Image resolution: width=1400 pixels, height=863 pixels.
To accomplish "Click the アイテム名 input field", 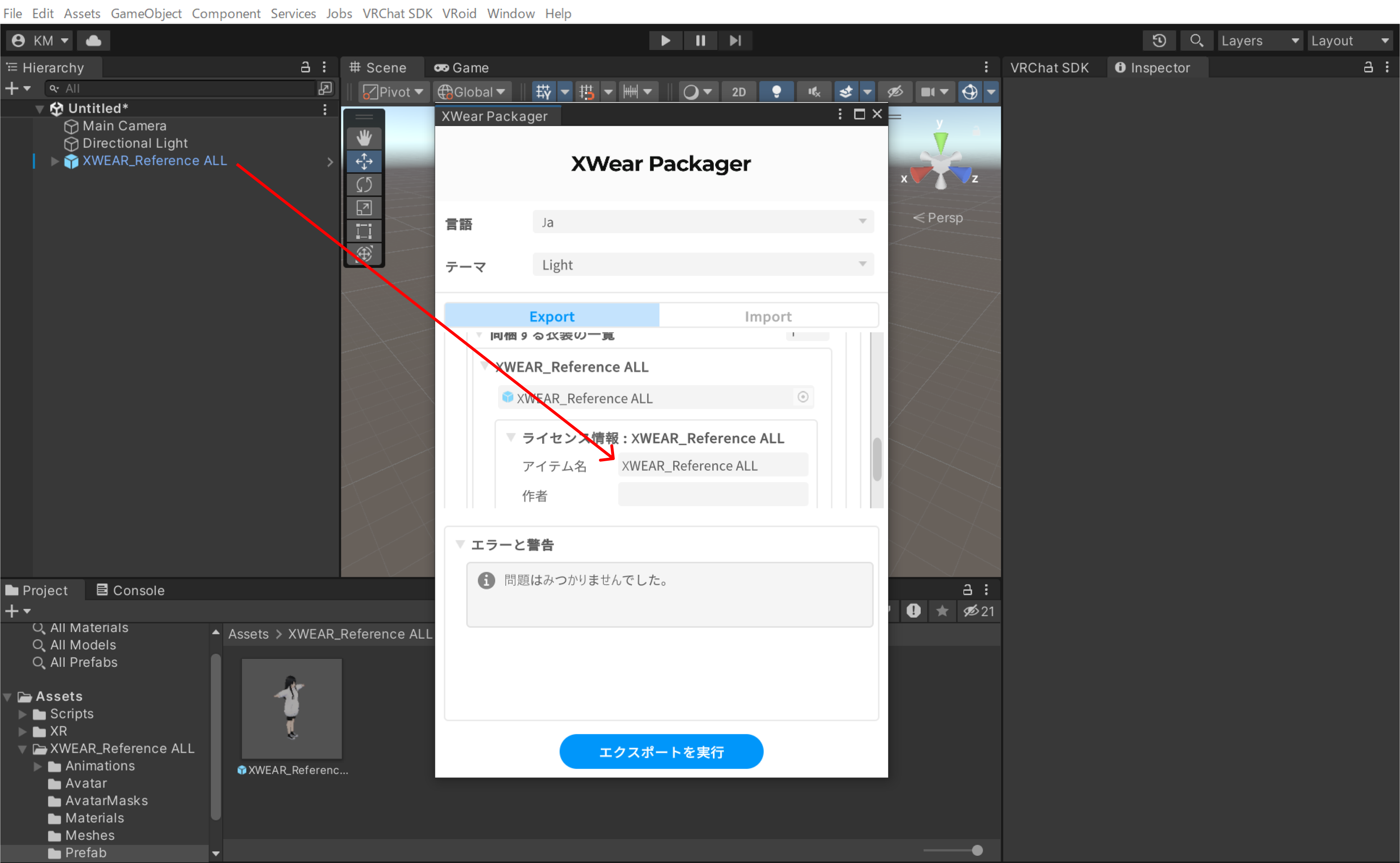I will pos(713,465).
